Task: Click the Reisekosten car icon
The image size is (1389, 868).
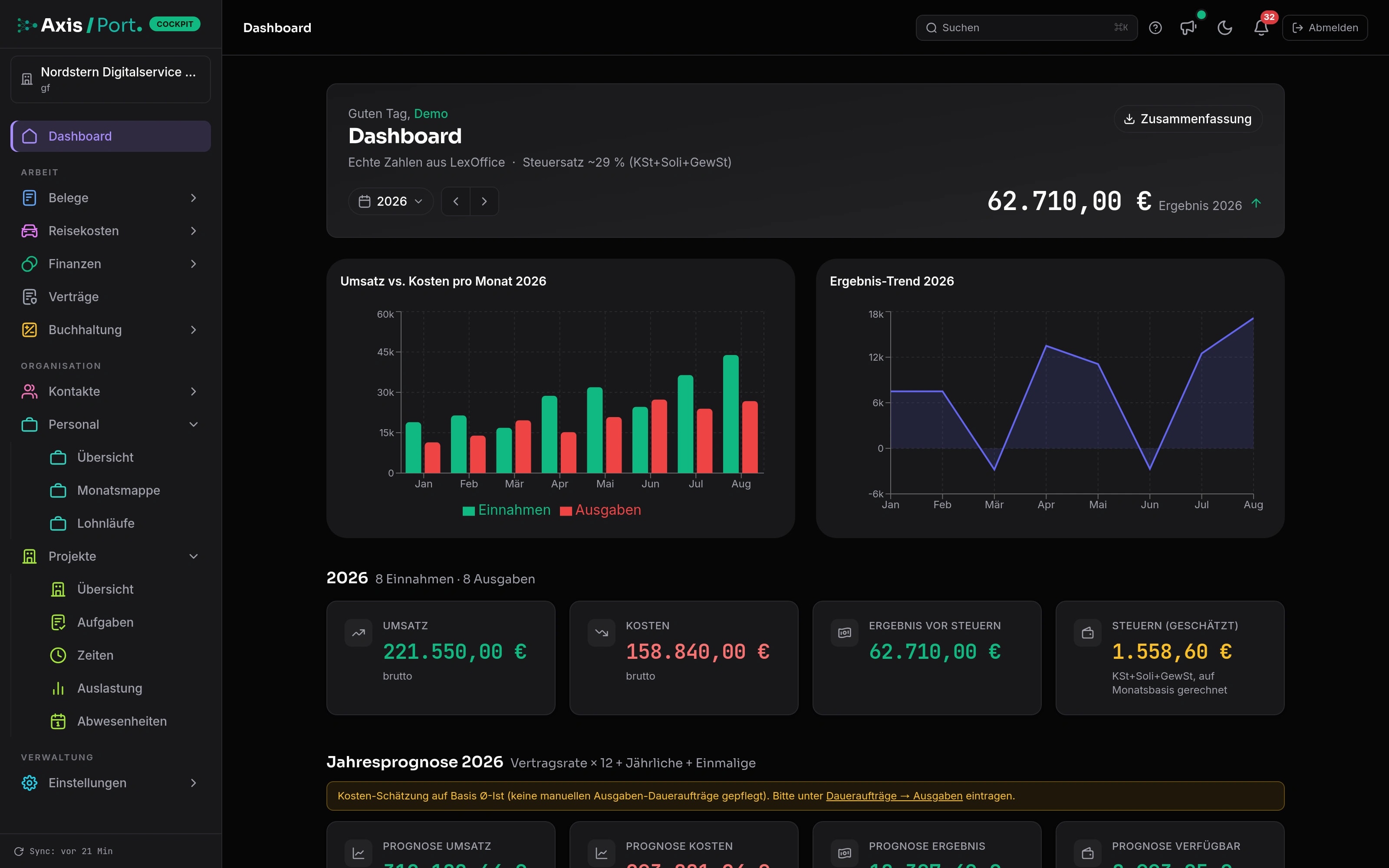Action: point(29,231)
